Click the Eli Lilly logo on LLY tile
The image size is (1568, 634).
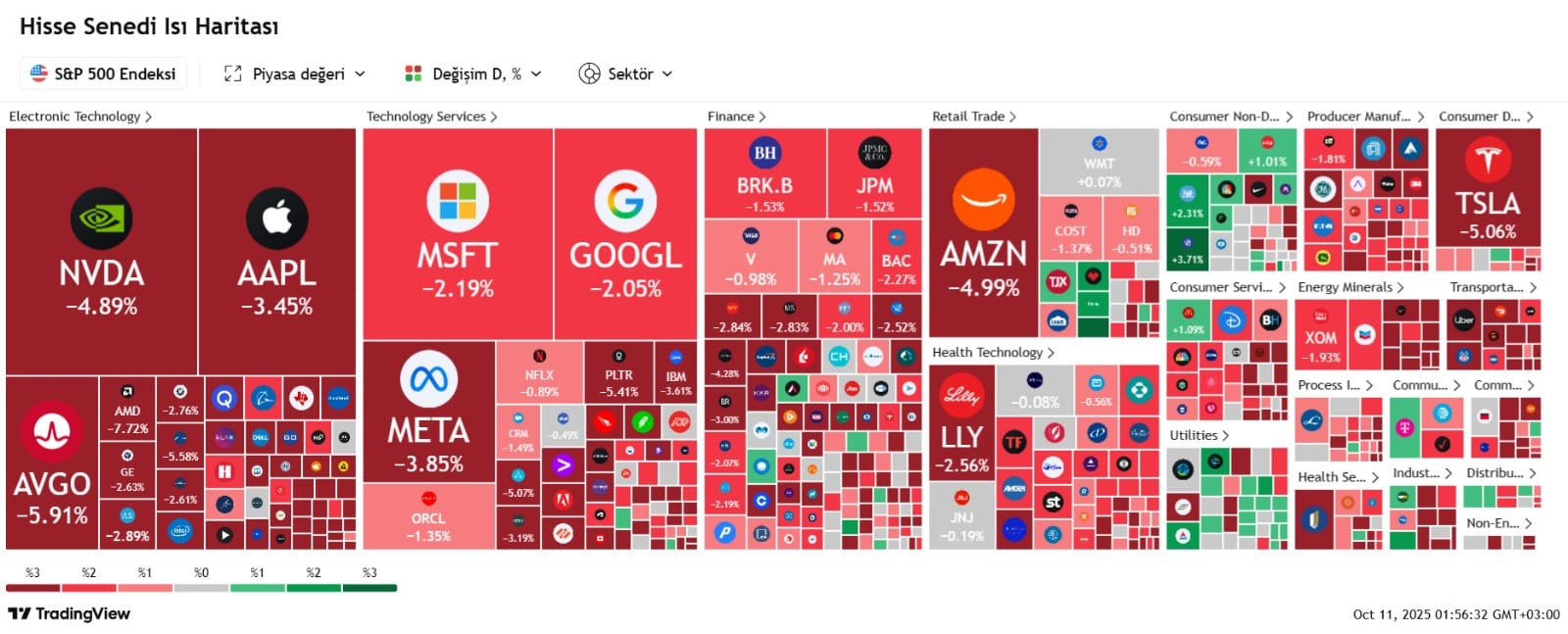[961, 395]
